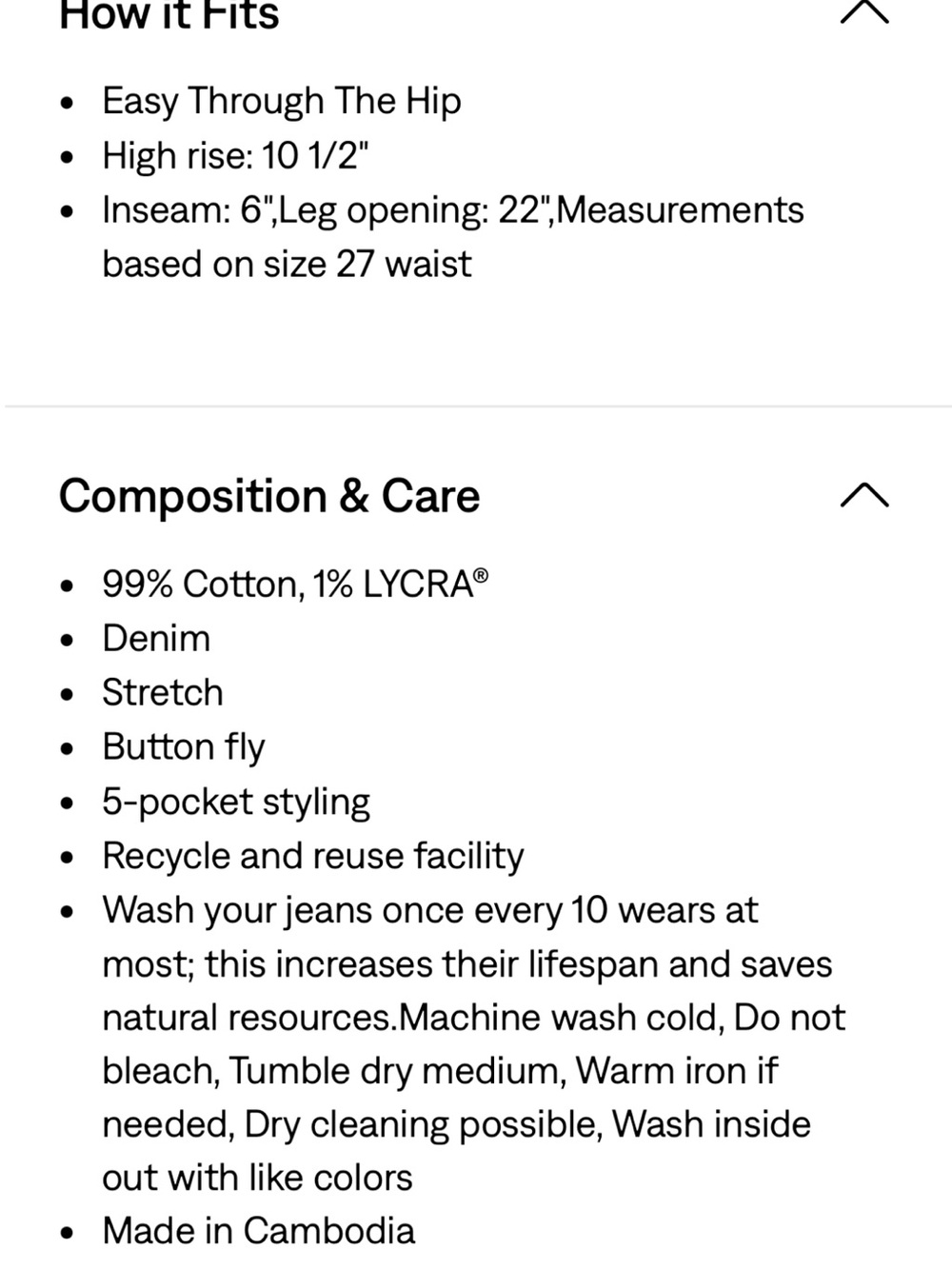The width and height of the screenshot is (952, 1269).
Task: Click the Stretch list item
Action: (x=163, y=692)
